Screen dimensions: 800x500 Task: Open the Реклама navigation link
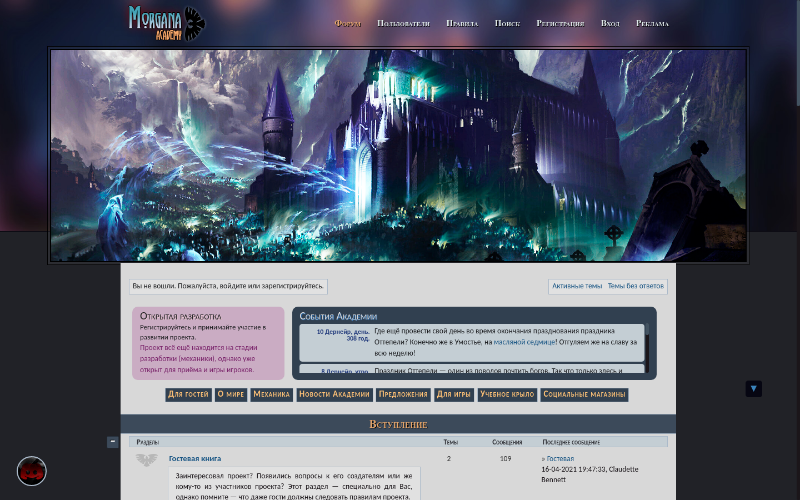(652, 23)
